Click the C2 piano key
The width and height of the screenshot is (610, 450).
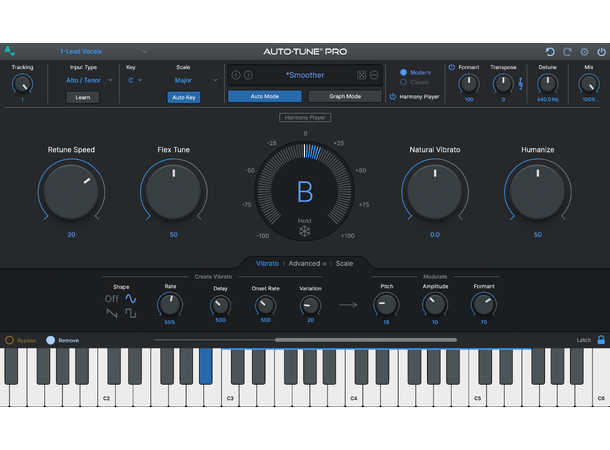(x=106, y=396)
